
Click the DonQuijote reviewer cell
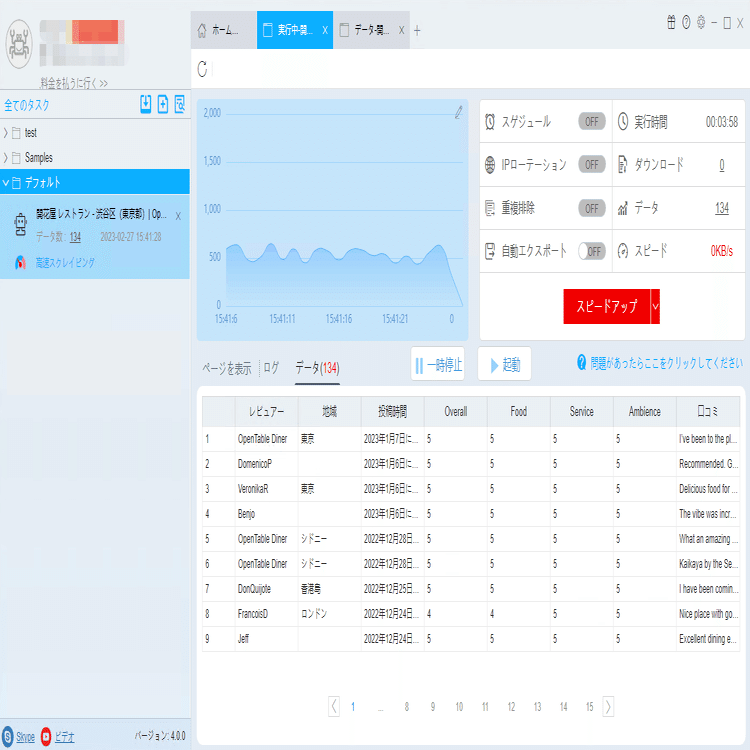[x=266, y=589]
